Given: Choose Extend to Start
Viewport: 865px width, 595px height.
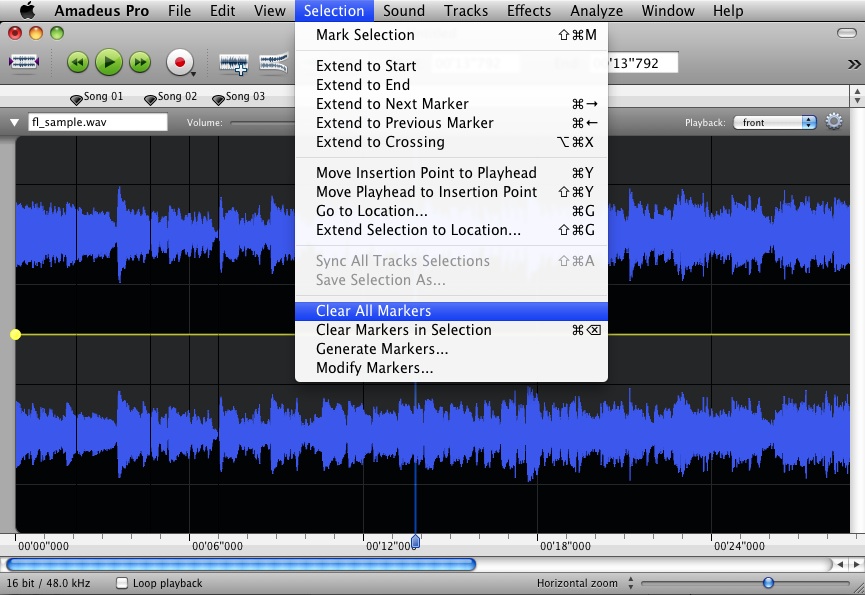Looking at the screenshot, I should coord(451,66).
